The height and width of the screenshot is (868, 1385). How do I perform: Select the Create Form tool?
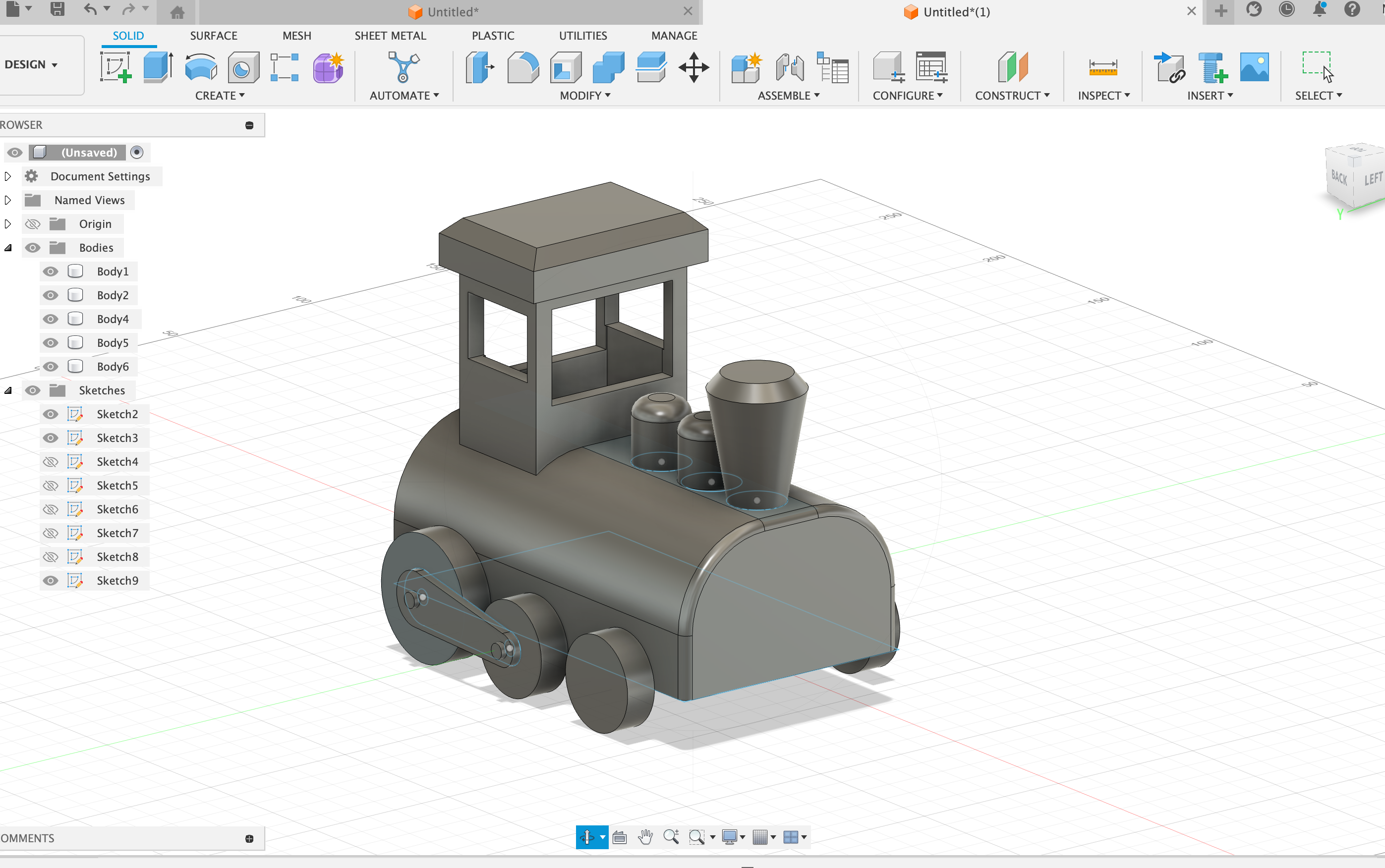click(329, 67)
